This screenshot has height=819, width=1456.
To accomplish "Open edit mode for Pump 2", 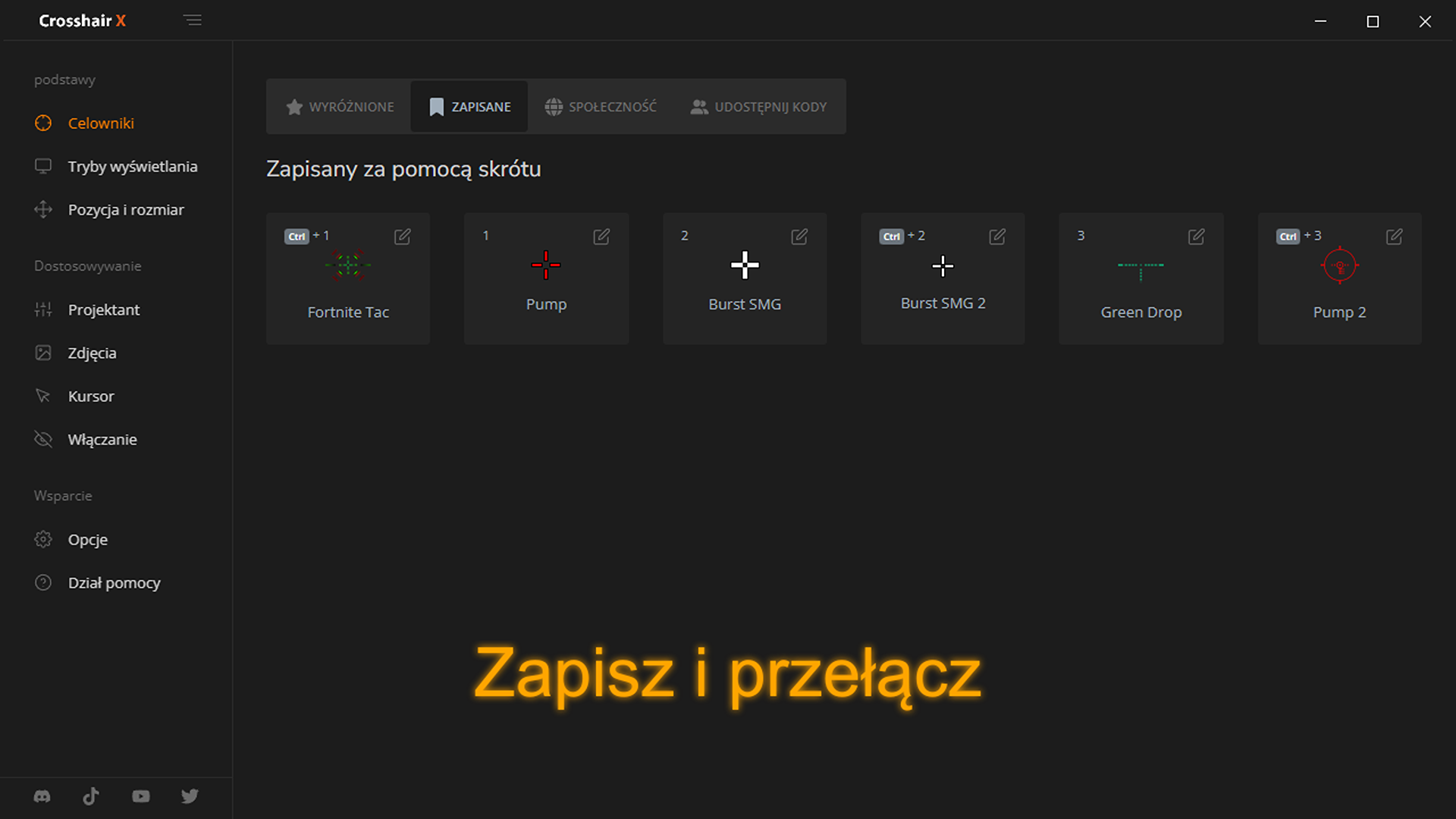I will [x=1394, y=237].
